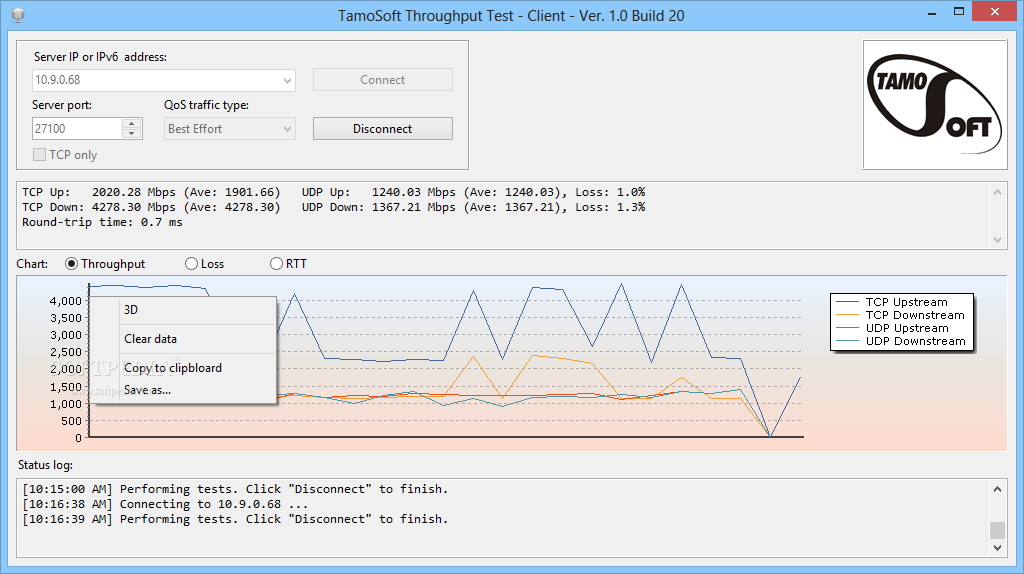Click the TamoSoft logo image
This screenshot has width=1024, height=574.
click(x=935, y=104)
